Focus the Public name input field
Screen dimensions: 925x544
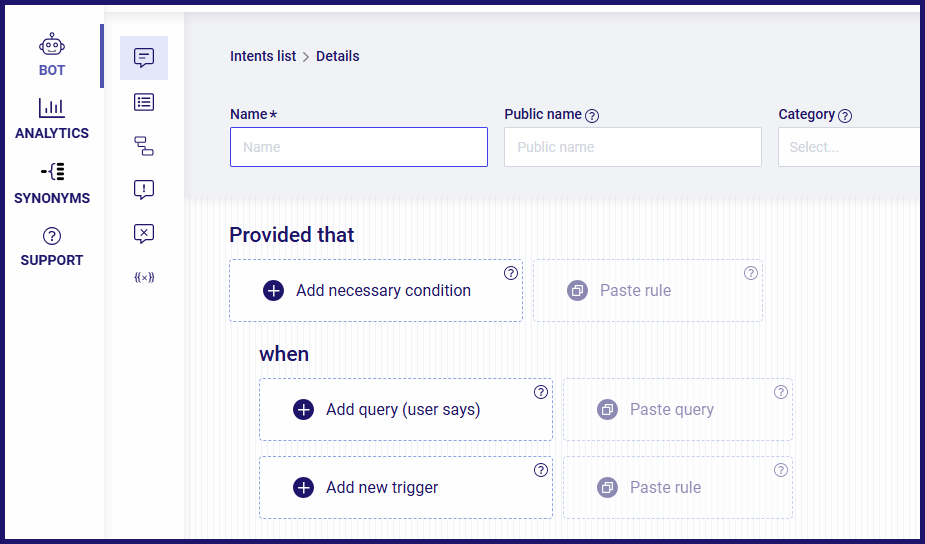point(633,147)
